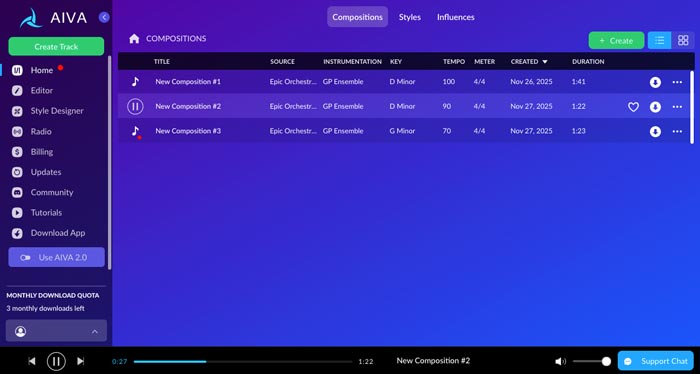The image size is (700, 374).
Task: Play New Composition #1 via note icon
Action: [x=135, y=82]
